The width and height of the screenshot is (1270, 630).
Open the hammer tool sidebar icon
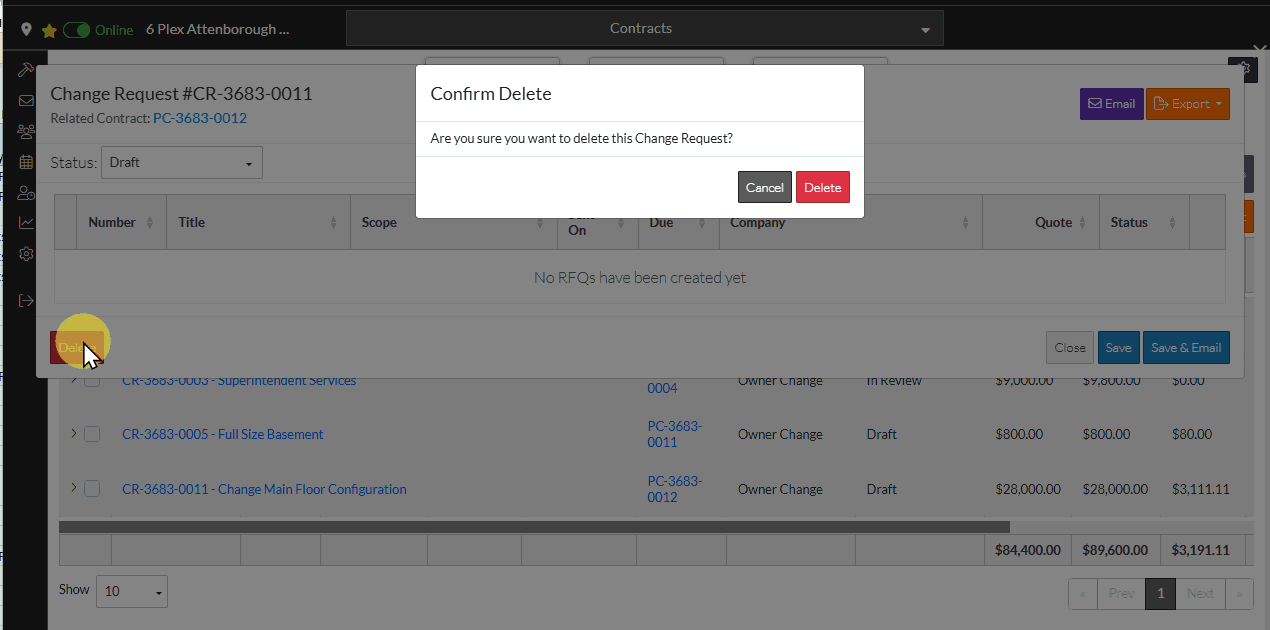click(26, 70)
